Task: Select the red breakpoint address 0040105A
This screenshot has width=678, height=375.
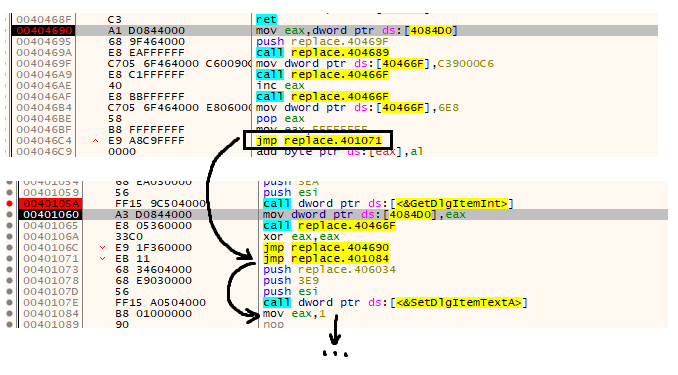Action: click(51, 204)
